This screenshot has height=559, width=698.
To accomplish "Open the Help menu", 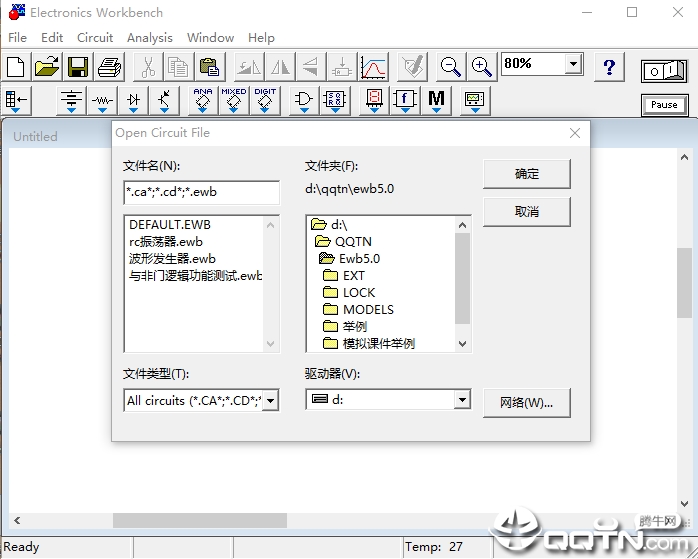I will [261, 38].
